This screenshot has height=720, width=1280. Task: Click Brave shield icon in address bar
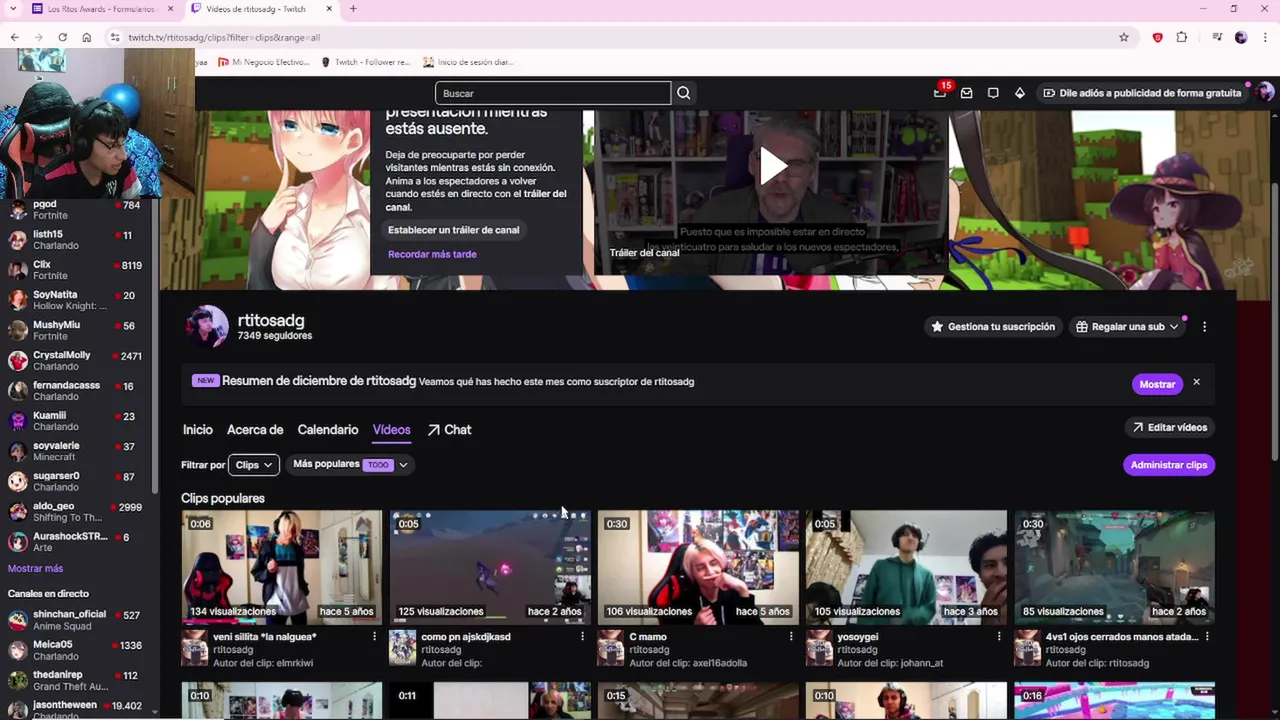tap(1157, 37)
